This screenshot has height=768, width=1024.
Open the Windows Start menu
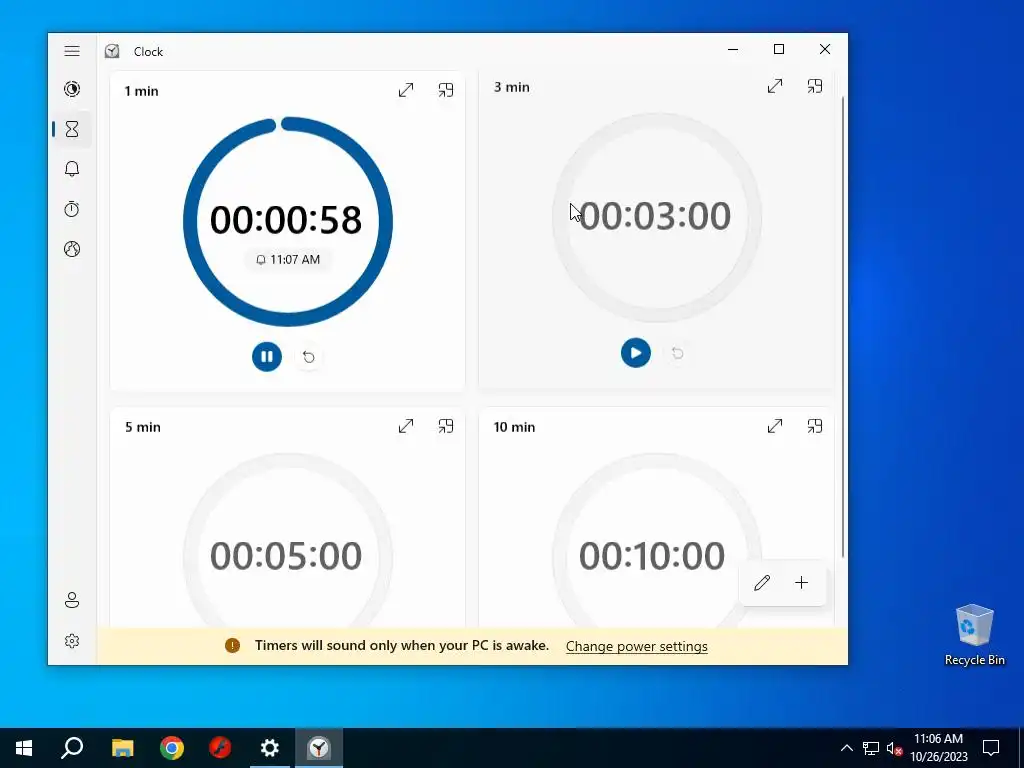click(x=24, y=748)
